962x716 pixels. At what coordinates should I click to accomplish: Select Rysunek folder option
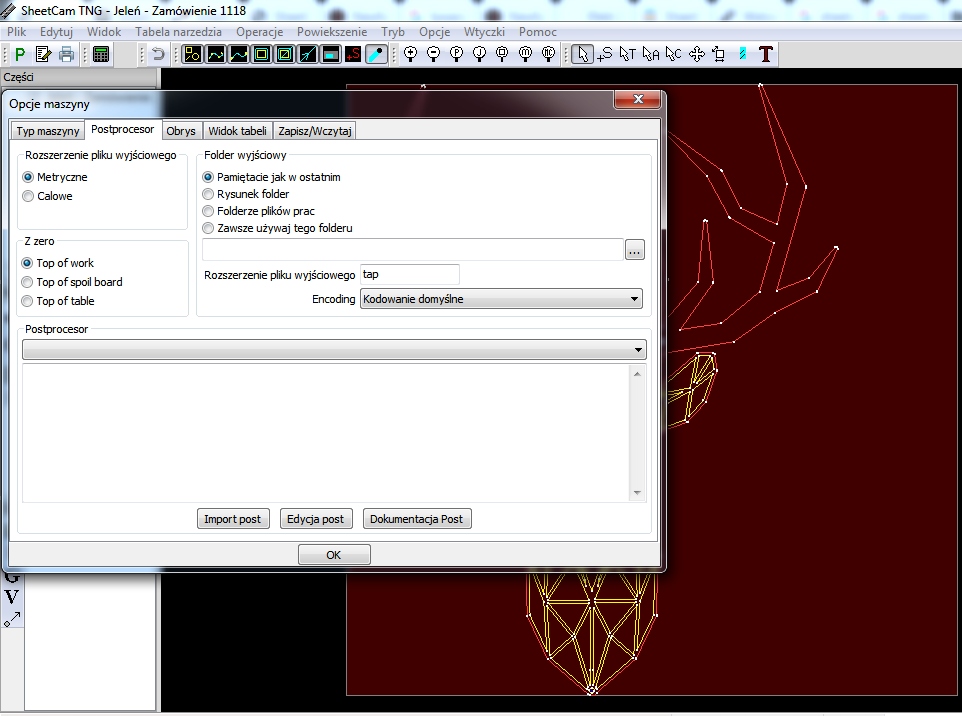(x=208, y=194)
